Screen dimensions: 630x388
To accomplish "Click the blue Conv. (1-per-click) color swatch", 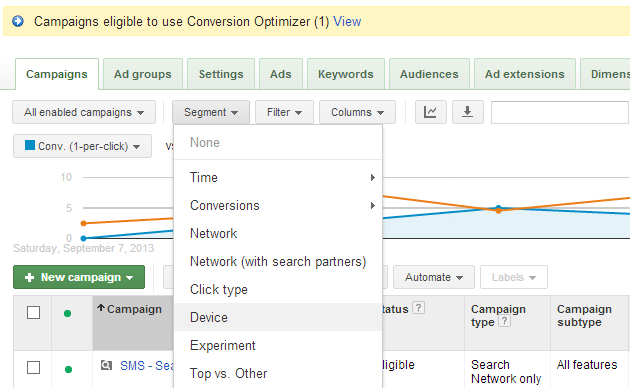I will (x=30, y=145).
